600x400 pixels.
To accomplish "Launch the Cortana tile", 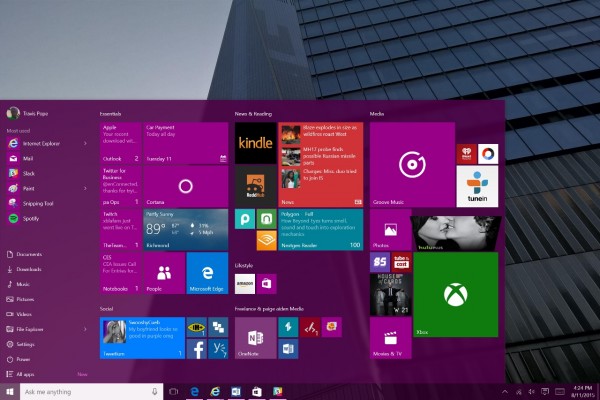I will 186,186.
